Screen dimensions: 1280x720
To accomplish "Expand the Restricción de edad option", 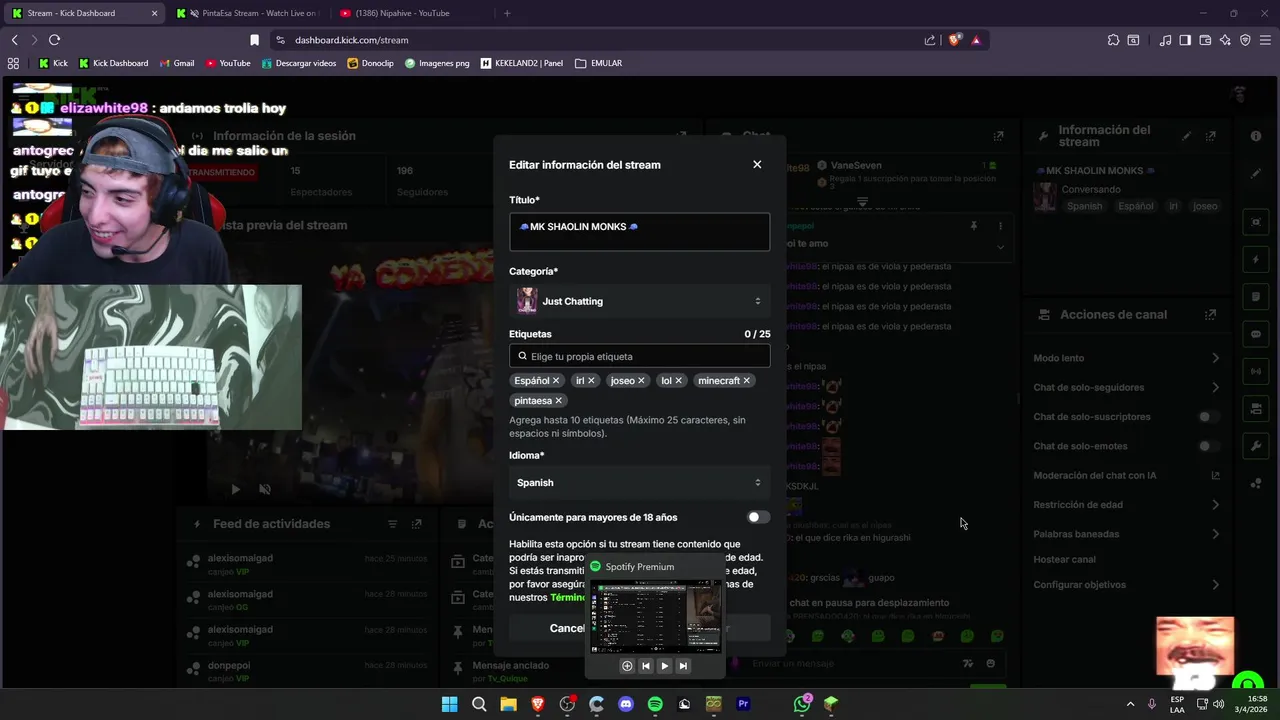I will [1126, 505].
